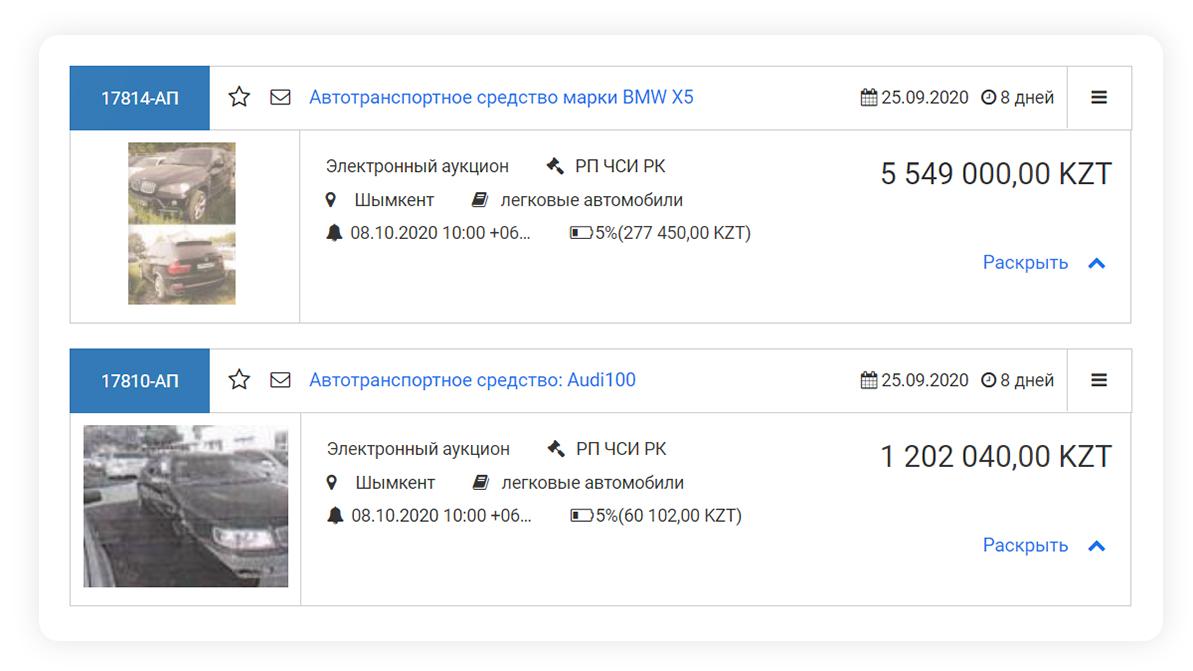This screenshot has height=671, width=1193.
Task: Click gavel icon beside РП ЧСИ РК in BMW card
Action: click(x=555, y=166)
